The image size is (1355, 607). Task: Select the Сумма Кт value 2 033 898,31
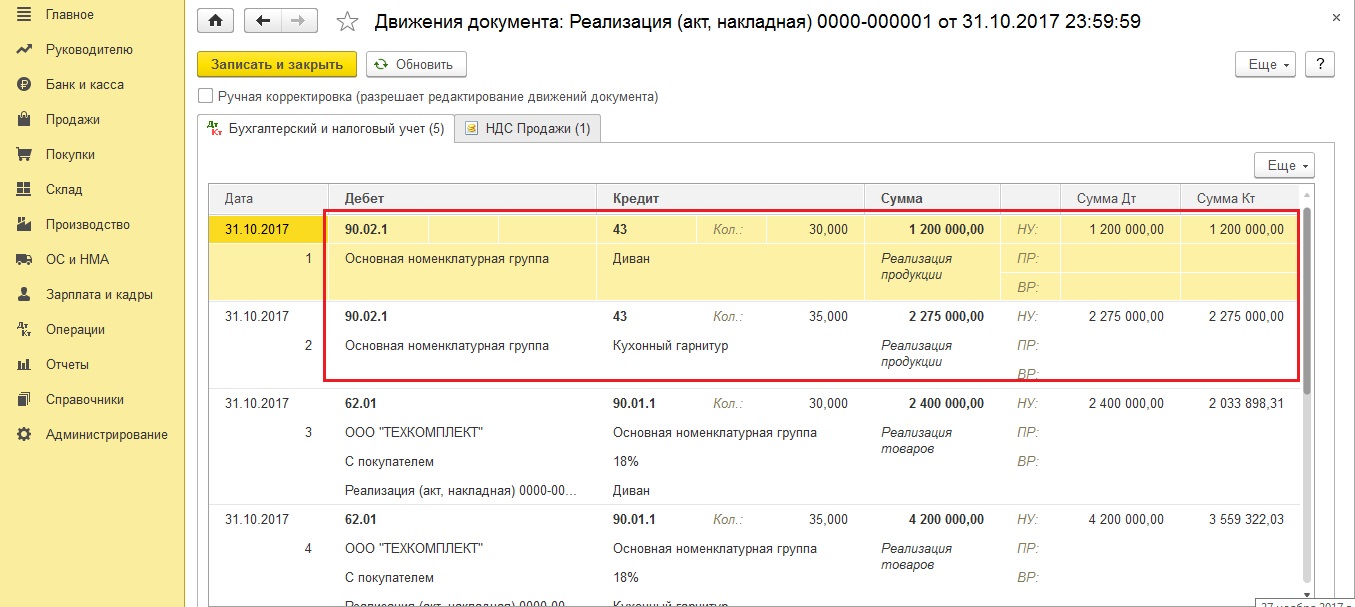click(x=1246, y=404)
